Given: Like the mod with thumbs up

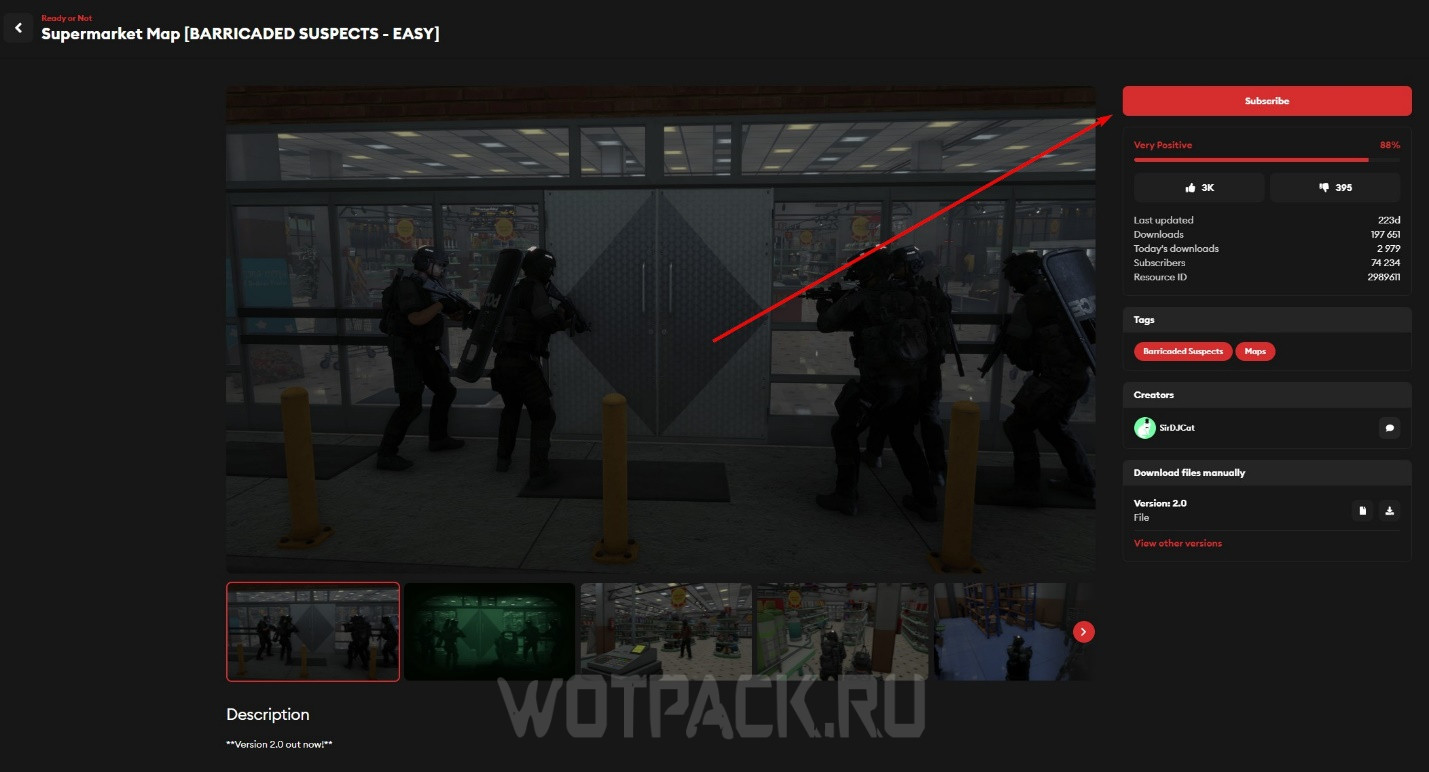Looking at the screenshot, I should pos(1199,187).
